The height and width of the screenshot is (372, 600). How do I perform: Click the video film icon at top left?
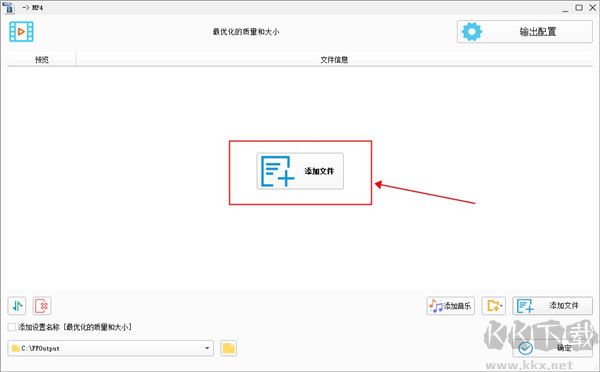[x=21, y=32]
